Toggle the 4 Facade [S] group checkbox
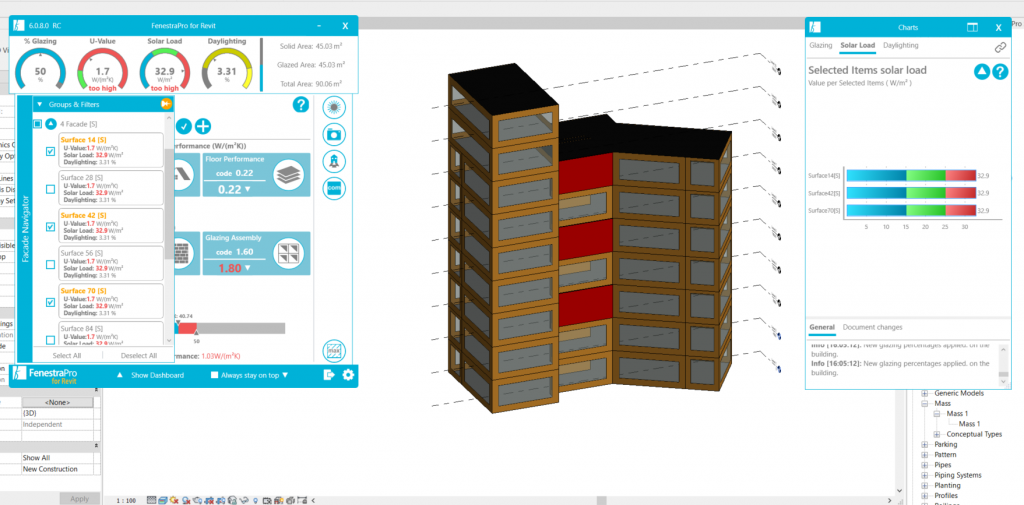Viewport: 1024px width, 505px height. tap(37, 123)
